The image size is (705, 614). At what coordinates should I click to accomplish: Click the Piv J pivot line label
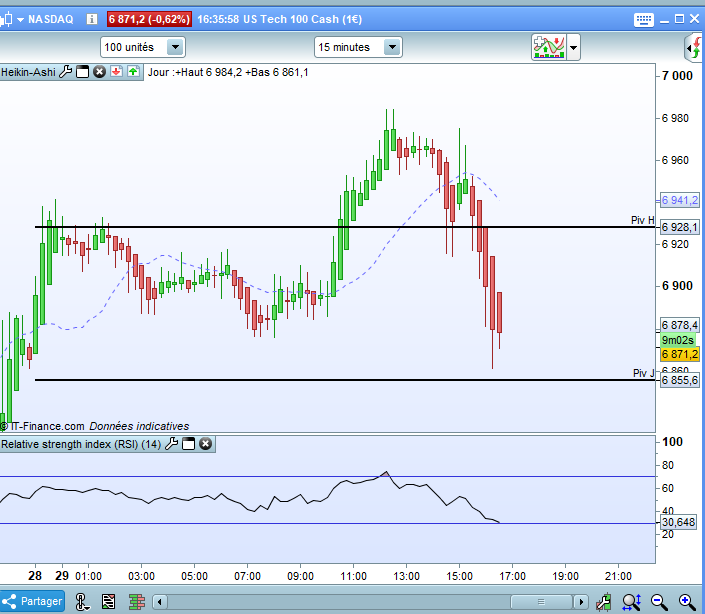pyautogui.click(x=643, y=373)
